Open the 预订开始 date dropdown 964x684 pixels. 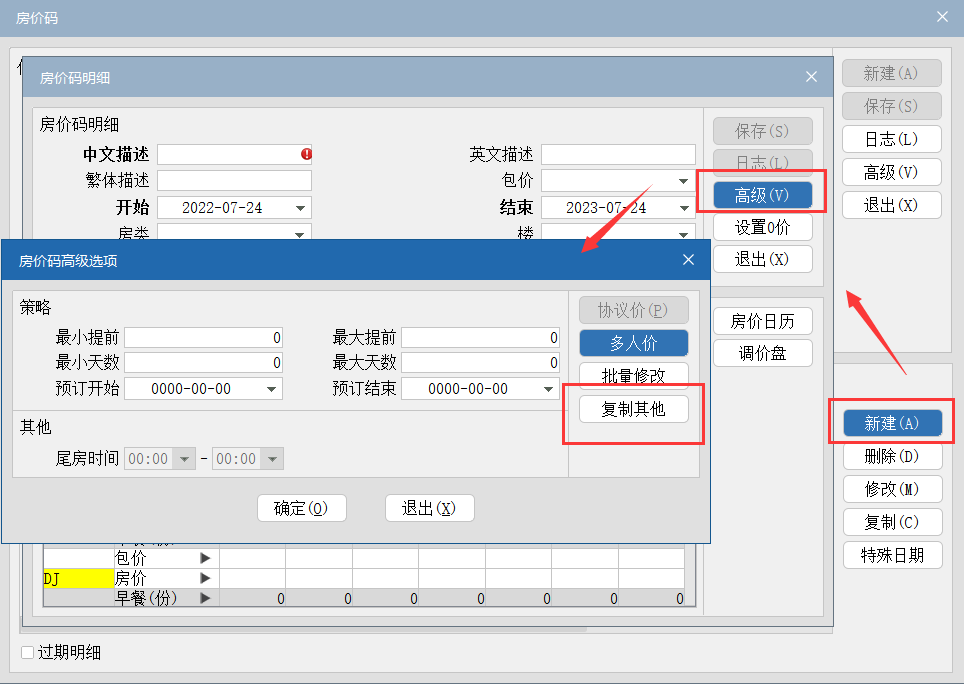271,389
